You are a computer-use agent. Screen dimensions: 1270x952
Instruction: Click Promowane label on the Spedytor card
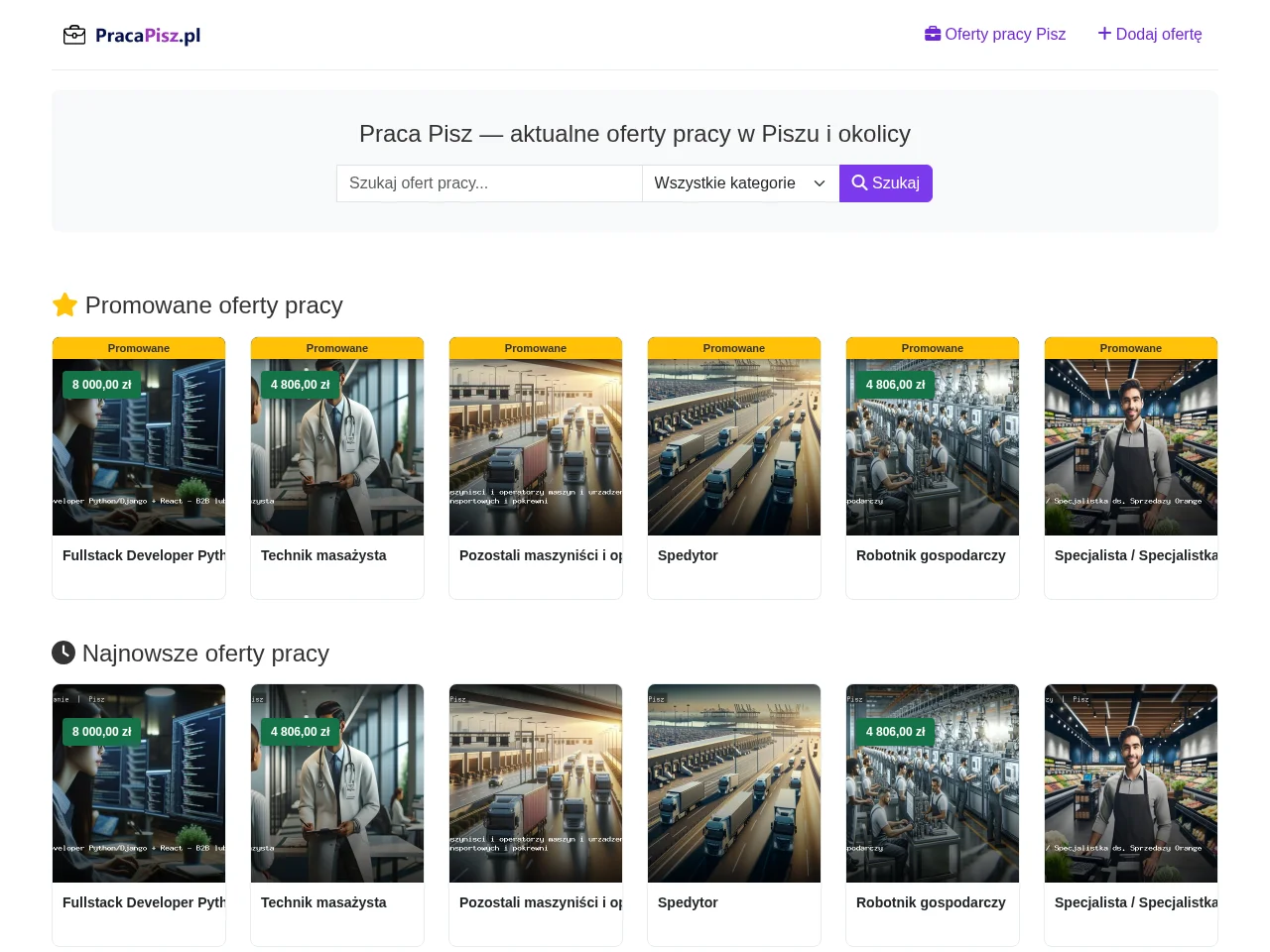734,348
